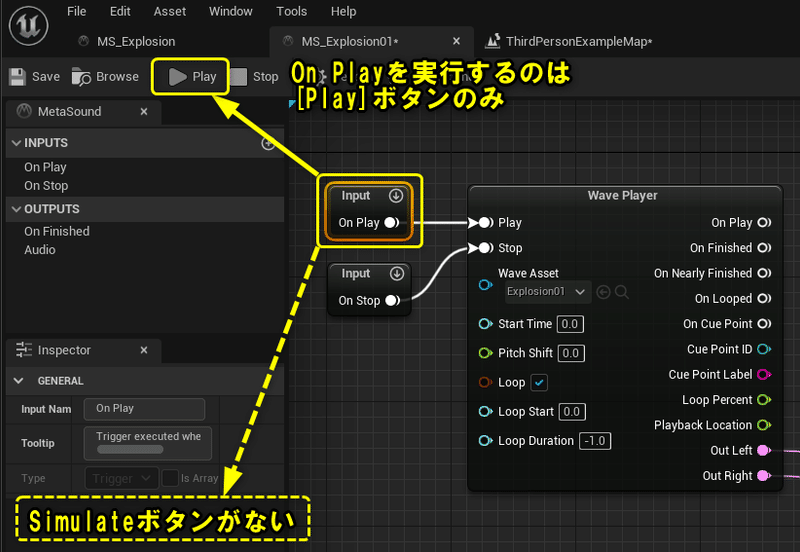
Task: Click the Out Left audio pin
Action: click(x=764, y=450)
